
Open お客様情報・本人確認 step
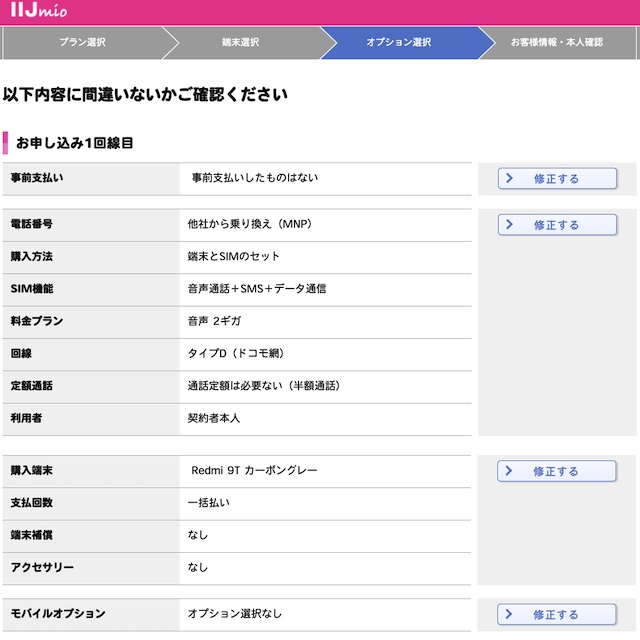557,42
